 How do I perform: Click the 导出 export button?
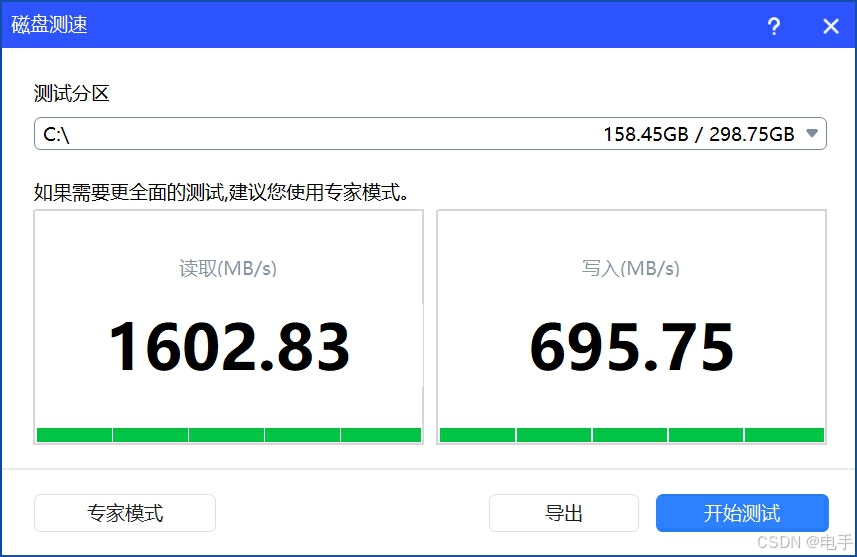(x=563, y=513)
